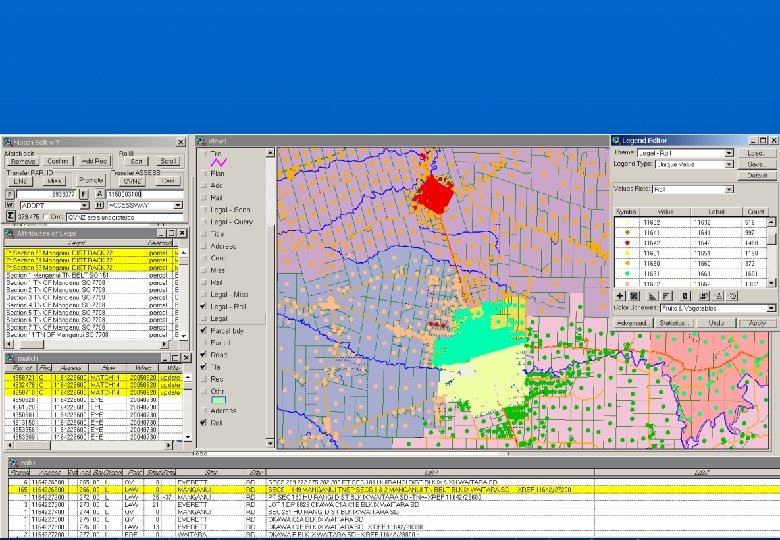Click the Count column header in Legend Editor
The image size is (780, 540).
point(755,212)
